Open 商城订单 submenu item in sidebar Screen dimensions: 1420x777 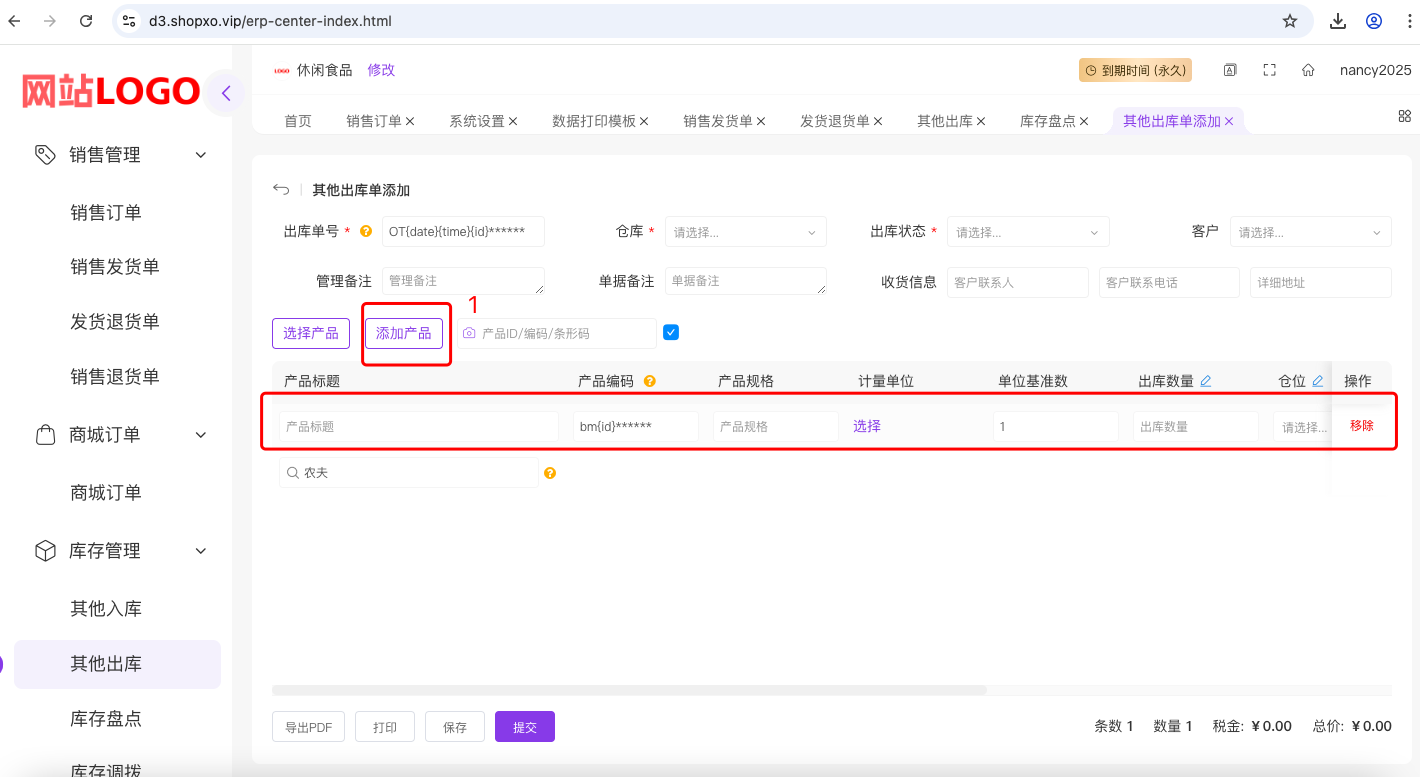[x=106, y=493]
